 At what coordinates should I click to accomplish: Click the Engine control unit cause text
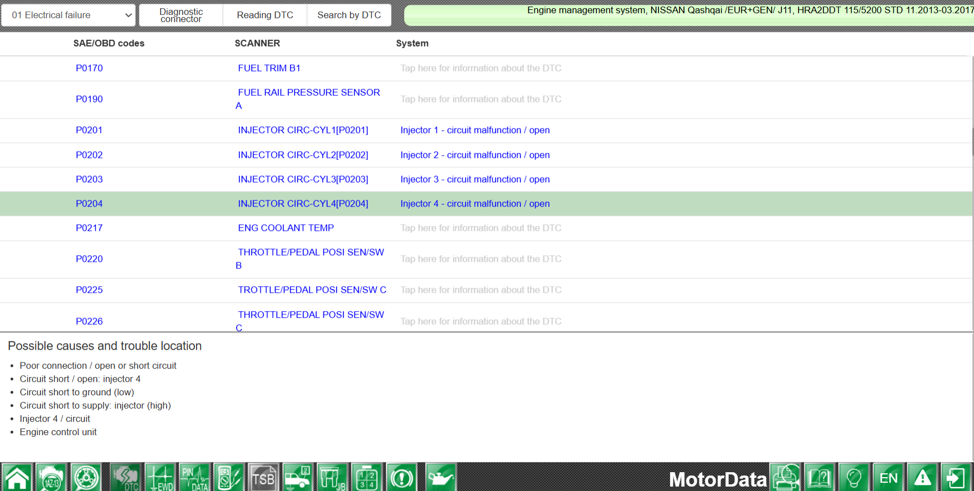click(x=58, y=432)
